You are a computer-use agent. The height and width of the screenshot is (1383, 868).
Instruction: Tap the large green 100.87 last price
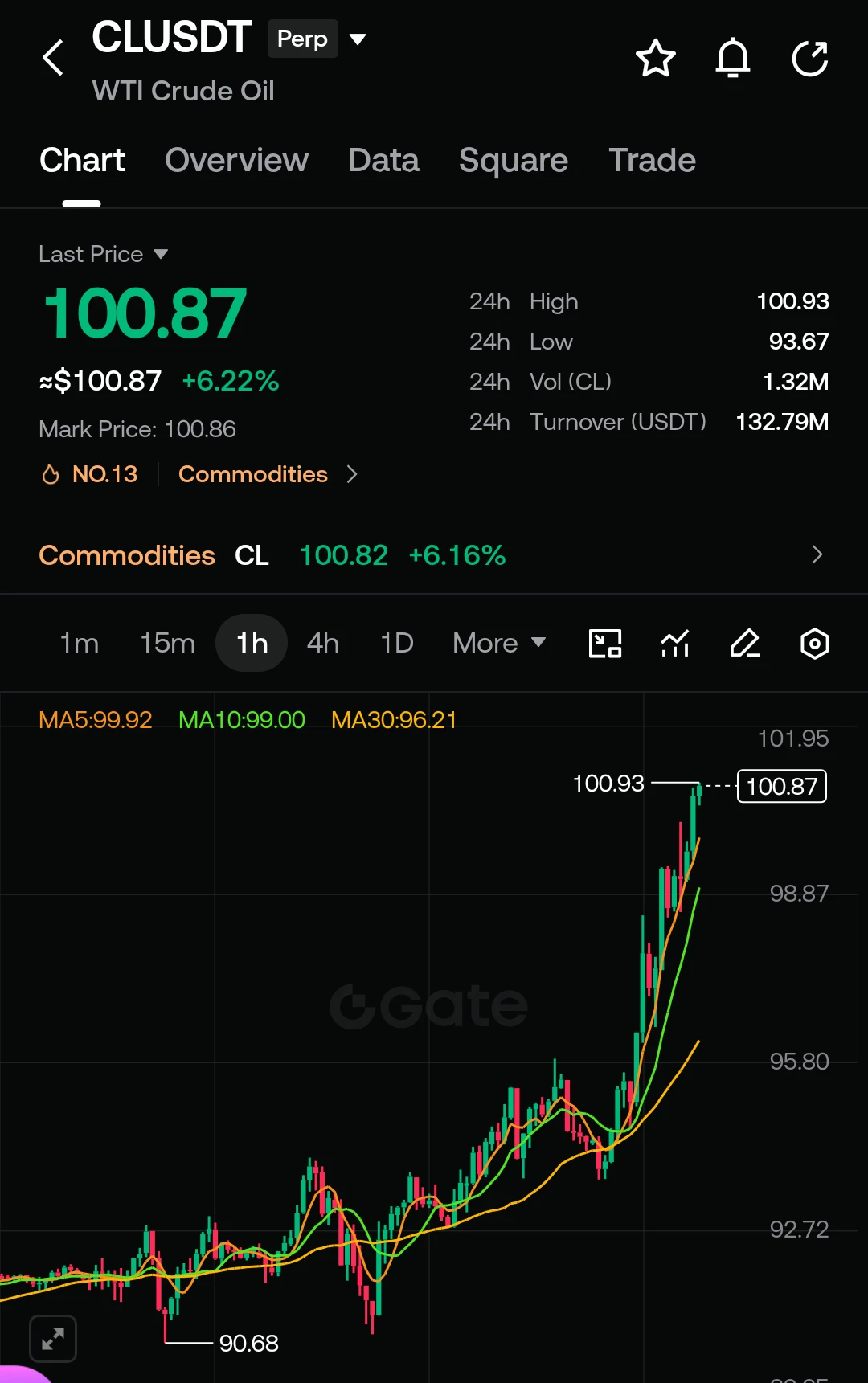[145, 313]
